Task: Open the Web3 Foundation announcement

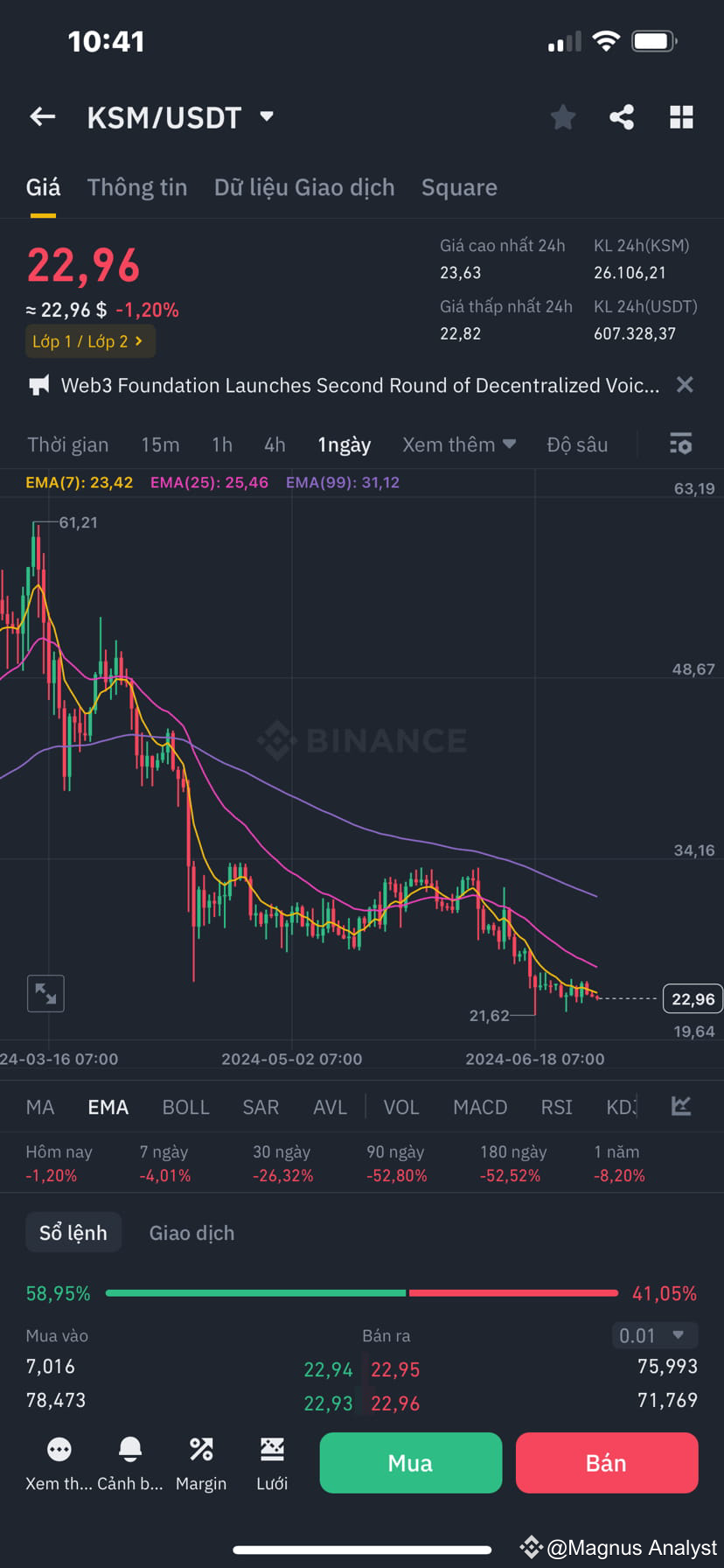Action: 360,386
